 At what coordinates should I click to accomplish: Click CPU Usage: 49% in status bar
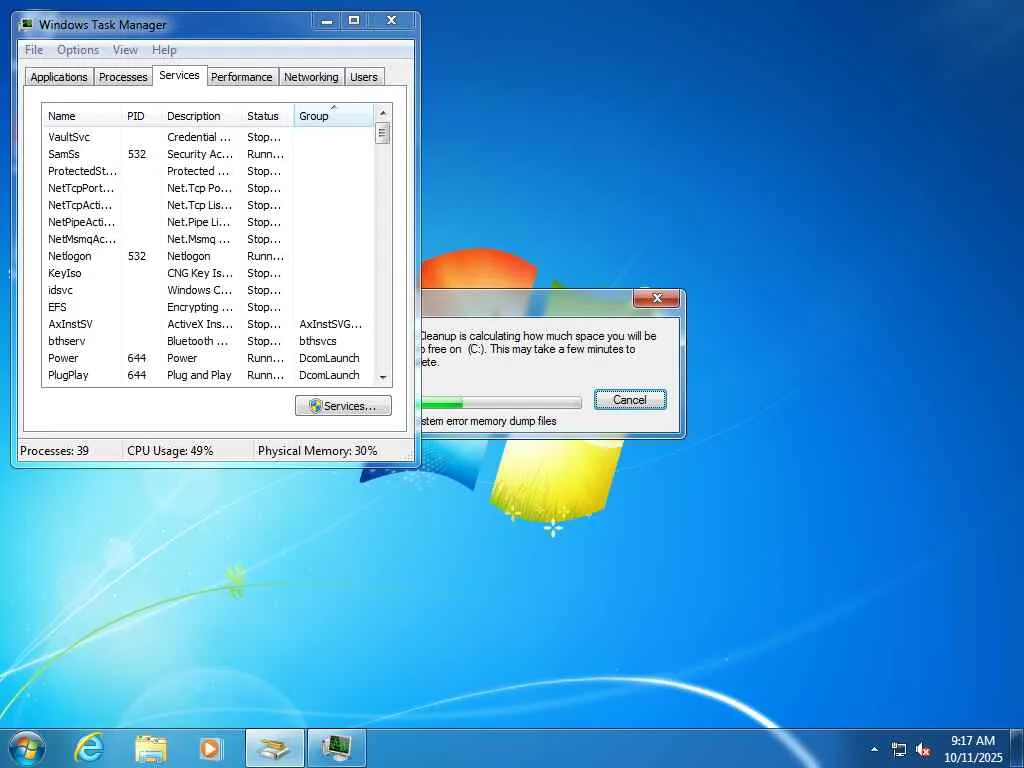point(170,451)
